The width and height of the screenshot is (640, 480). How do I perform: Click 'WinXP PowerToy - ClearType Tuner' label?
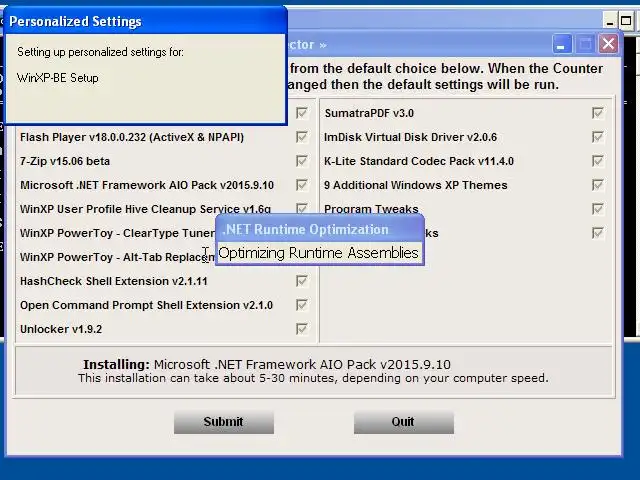tap(117, 233)
